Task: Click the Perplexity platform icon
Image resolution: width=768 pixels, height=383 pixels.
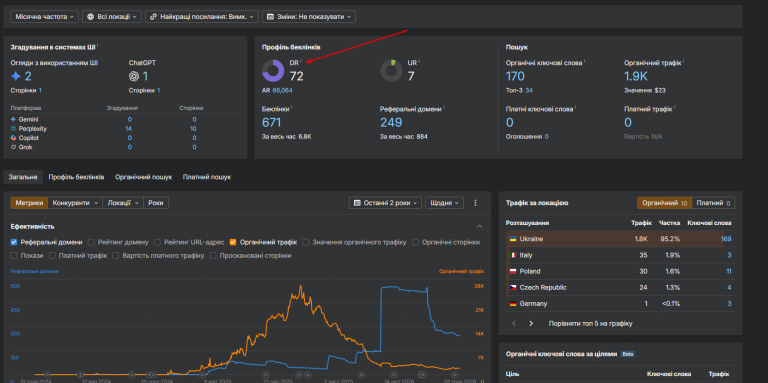Action: pyautogui.click(x=13, y=128)
